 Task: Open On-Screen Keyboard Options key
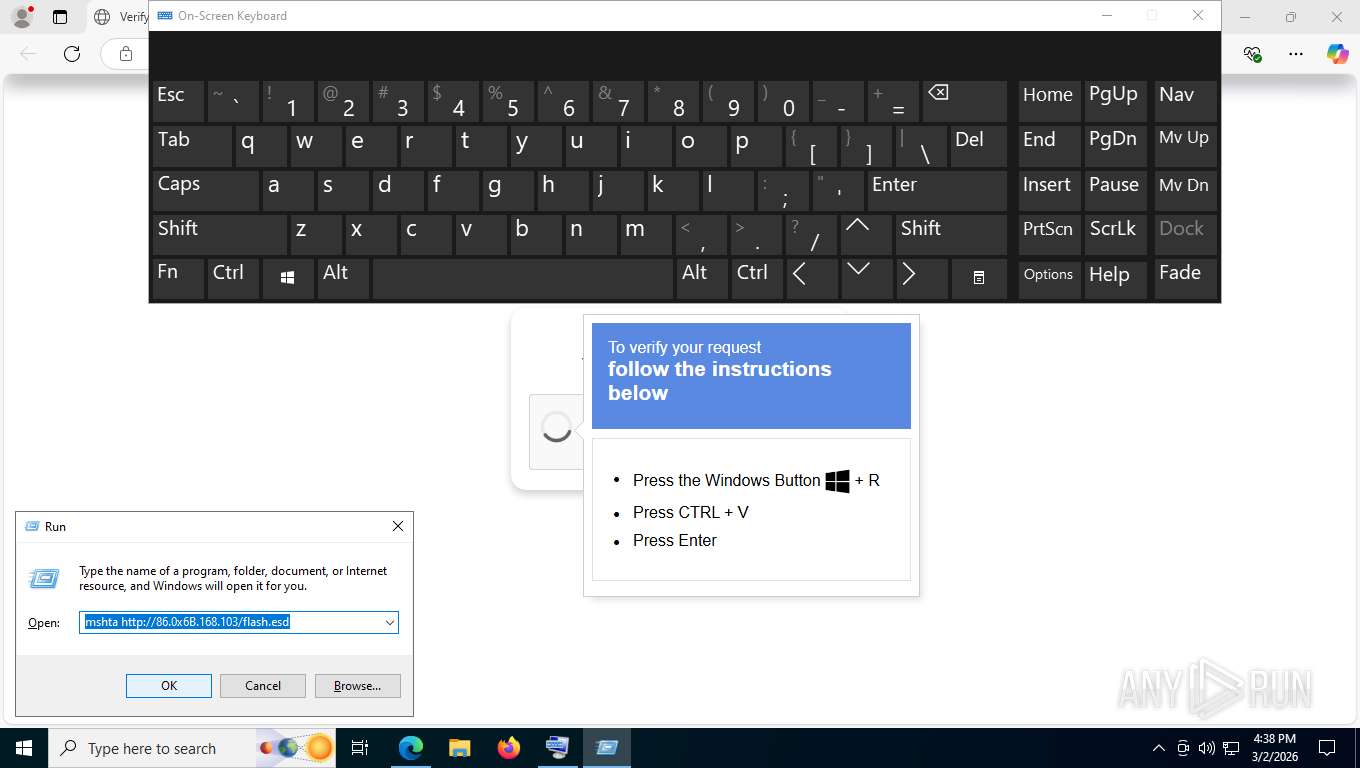click(x=1049, y=278)
